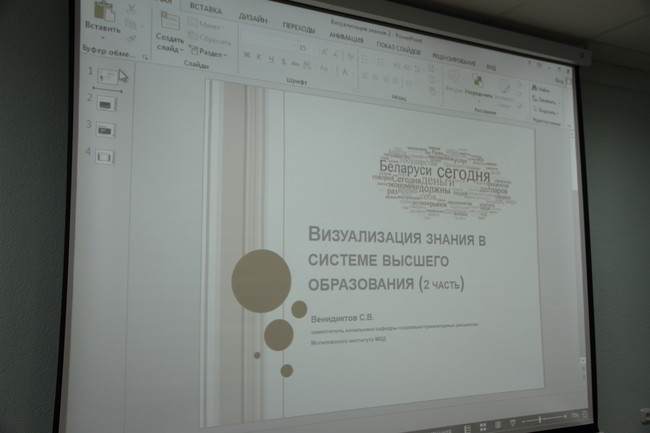650x433 pixels.
Task: Click the font name box
Action: pos(268,42)
